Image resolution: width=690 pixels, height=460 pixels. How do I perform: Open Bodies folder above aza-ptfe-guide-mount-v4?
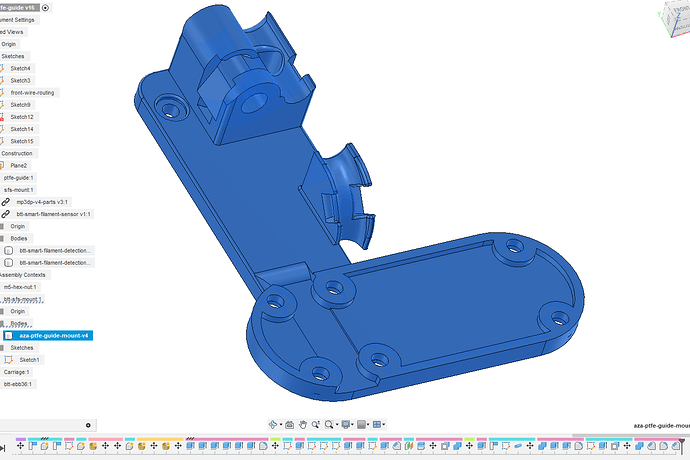point(19,324)
